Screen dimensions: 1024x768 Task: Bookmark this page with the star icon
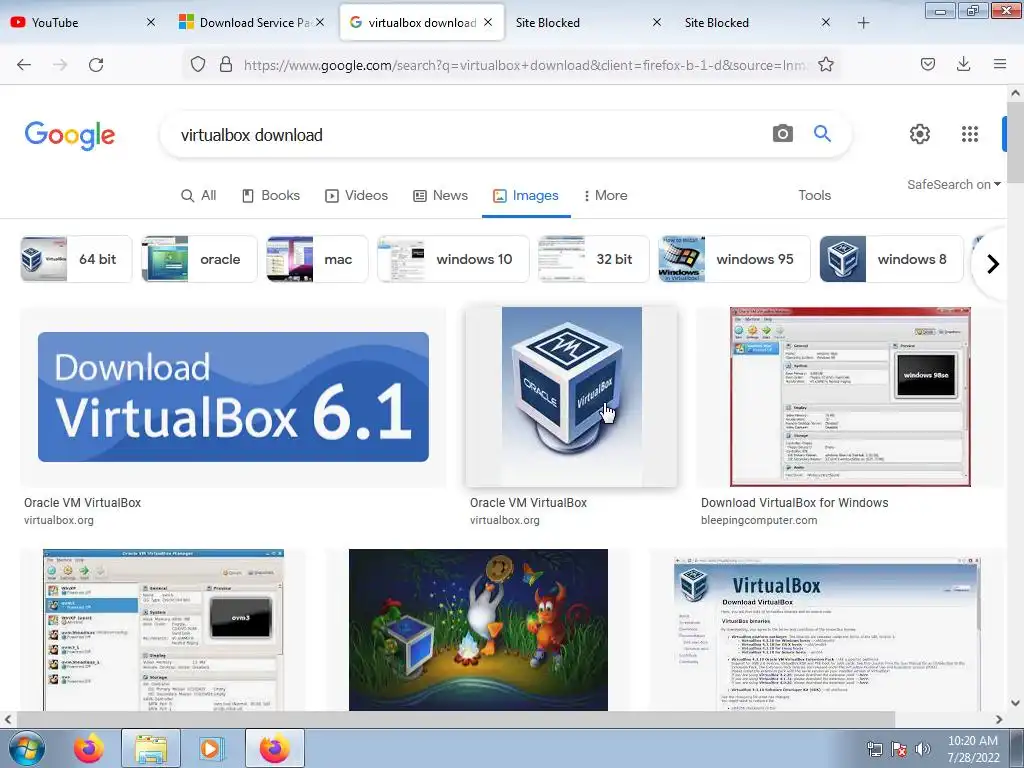(x=825, y=64)
